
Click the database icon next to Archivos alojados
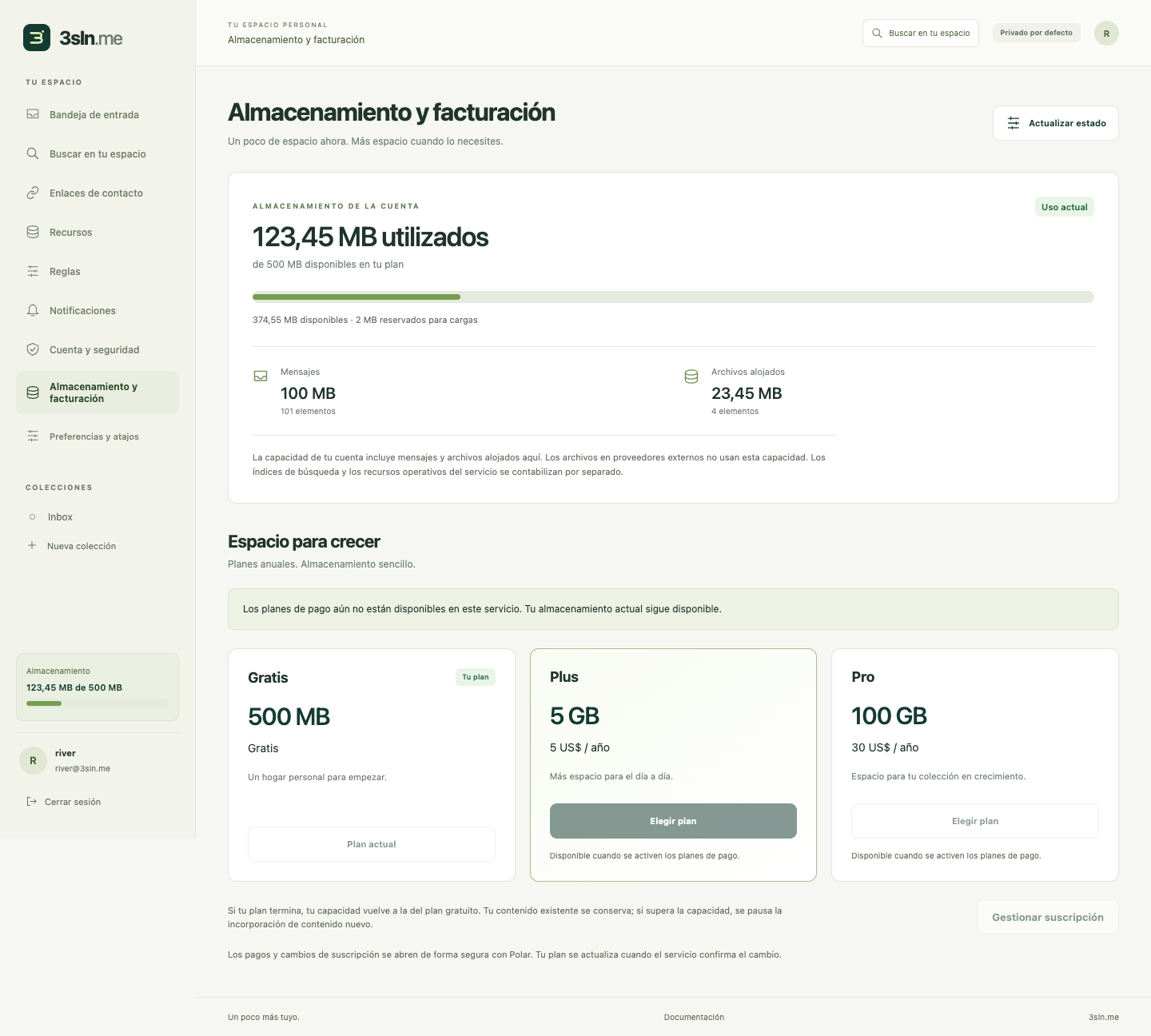(691, 377)
